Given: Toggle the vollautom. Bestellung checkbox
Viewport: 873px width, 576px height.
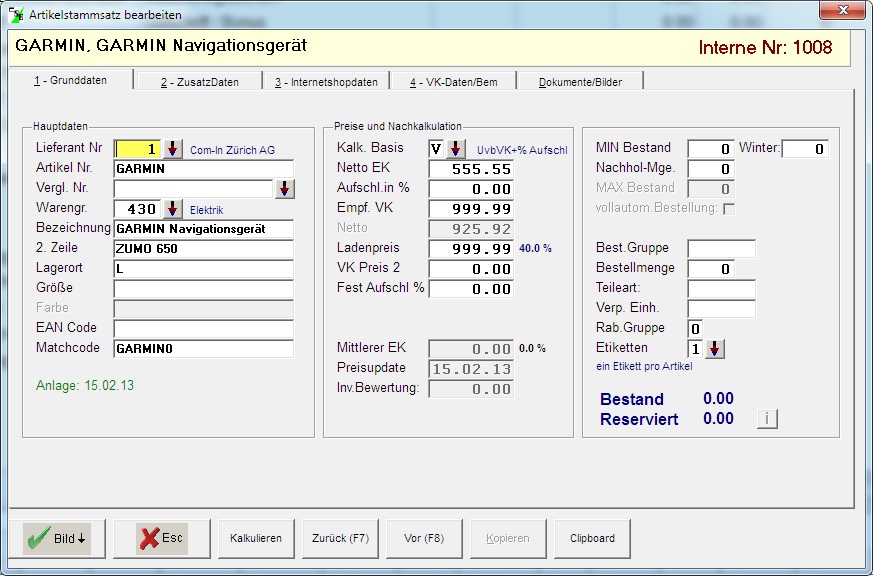Looking at the screenshot, I should [x=728, y=209].
